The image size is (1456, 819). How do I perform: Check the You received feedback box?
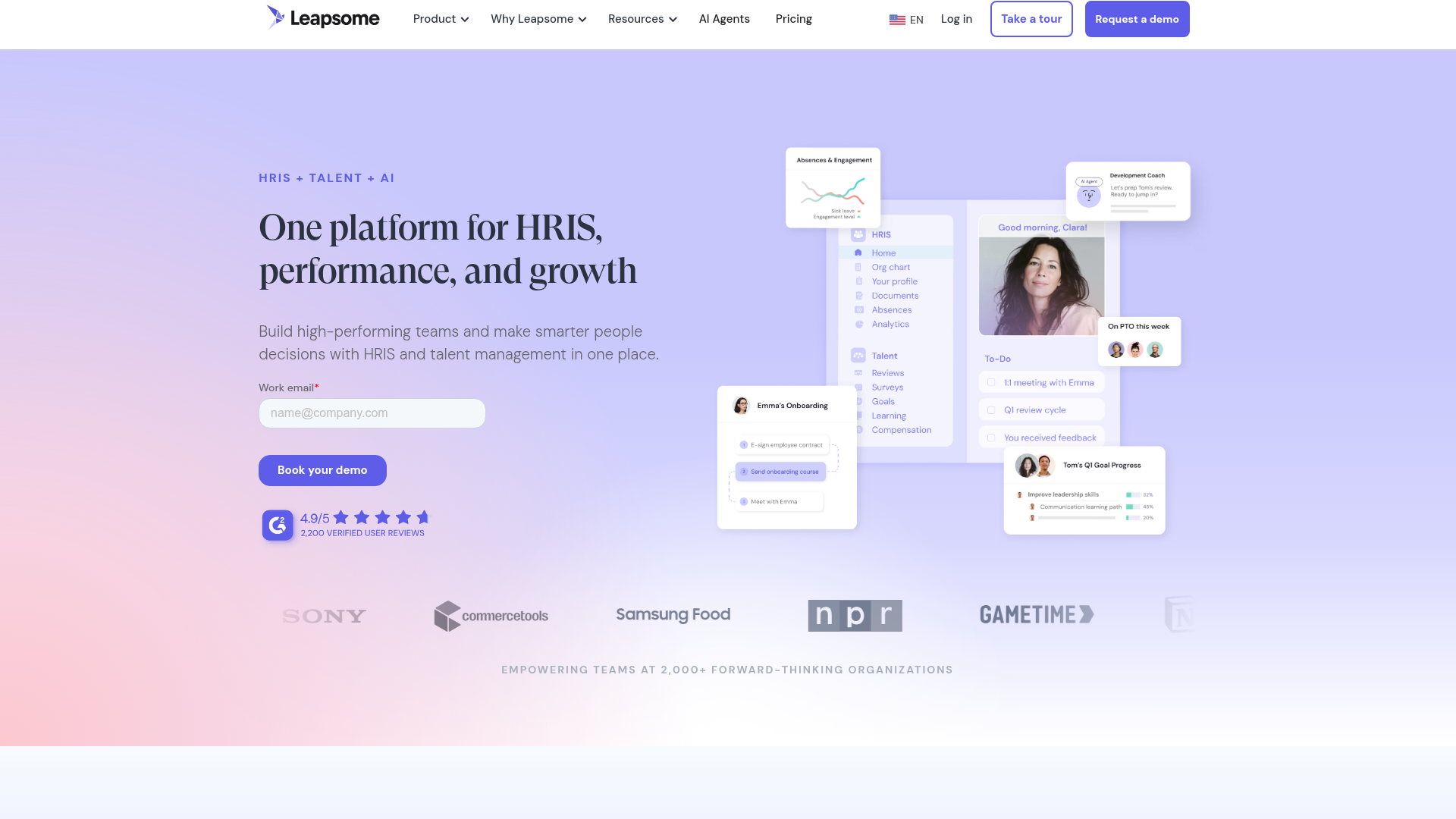(x=991, y=438)
